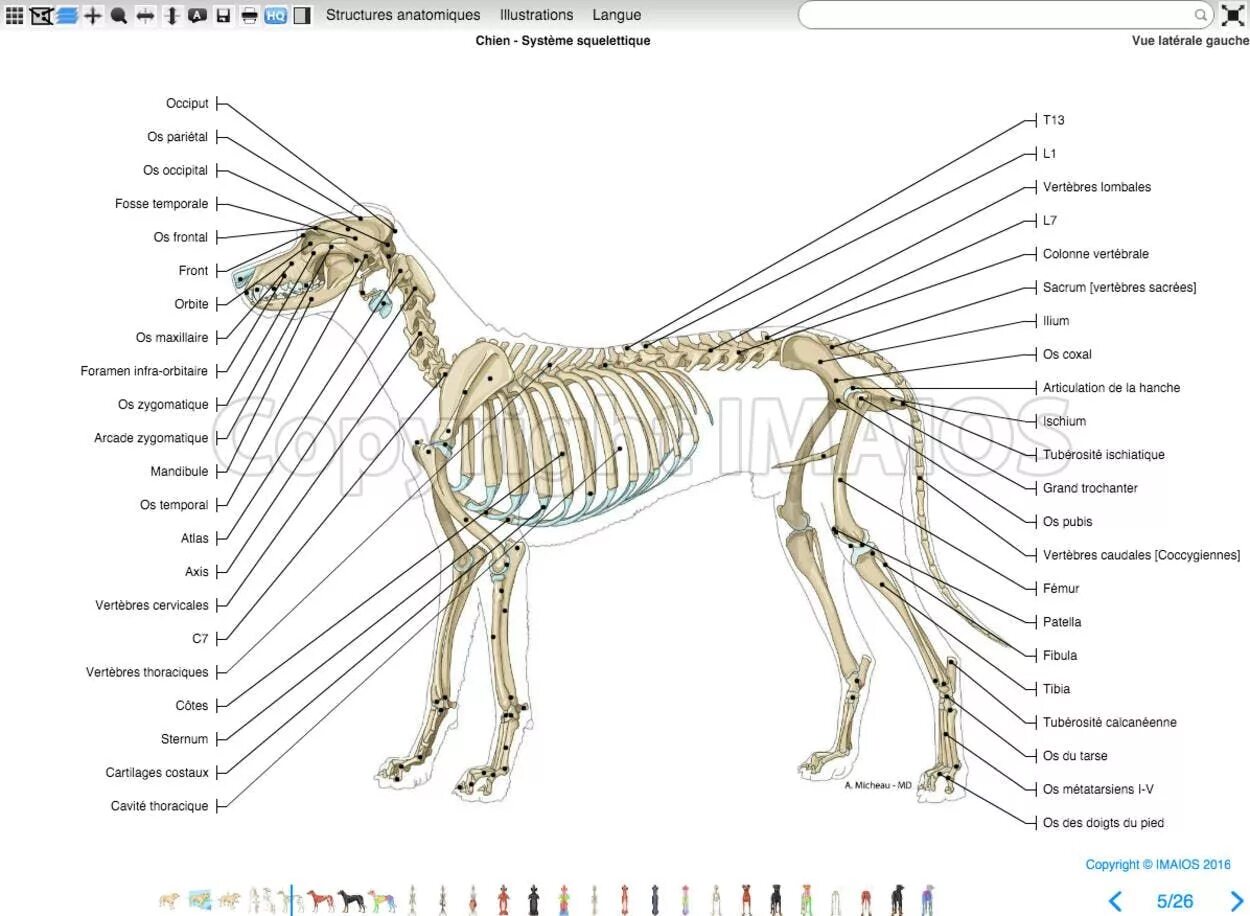
Task: Select the 'Axis' label
Action: point(197,572)
